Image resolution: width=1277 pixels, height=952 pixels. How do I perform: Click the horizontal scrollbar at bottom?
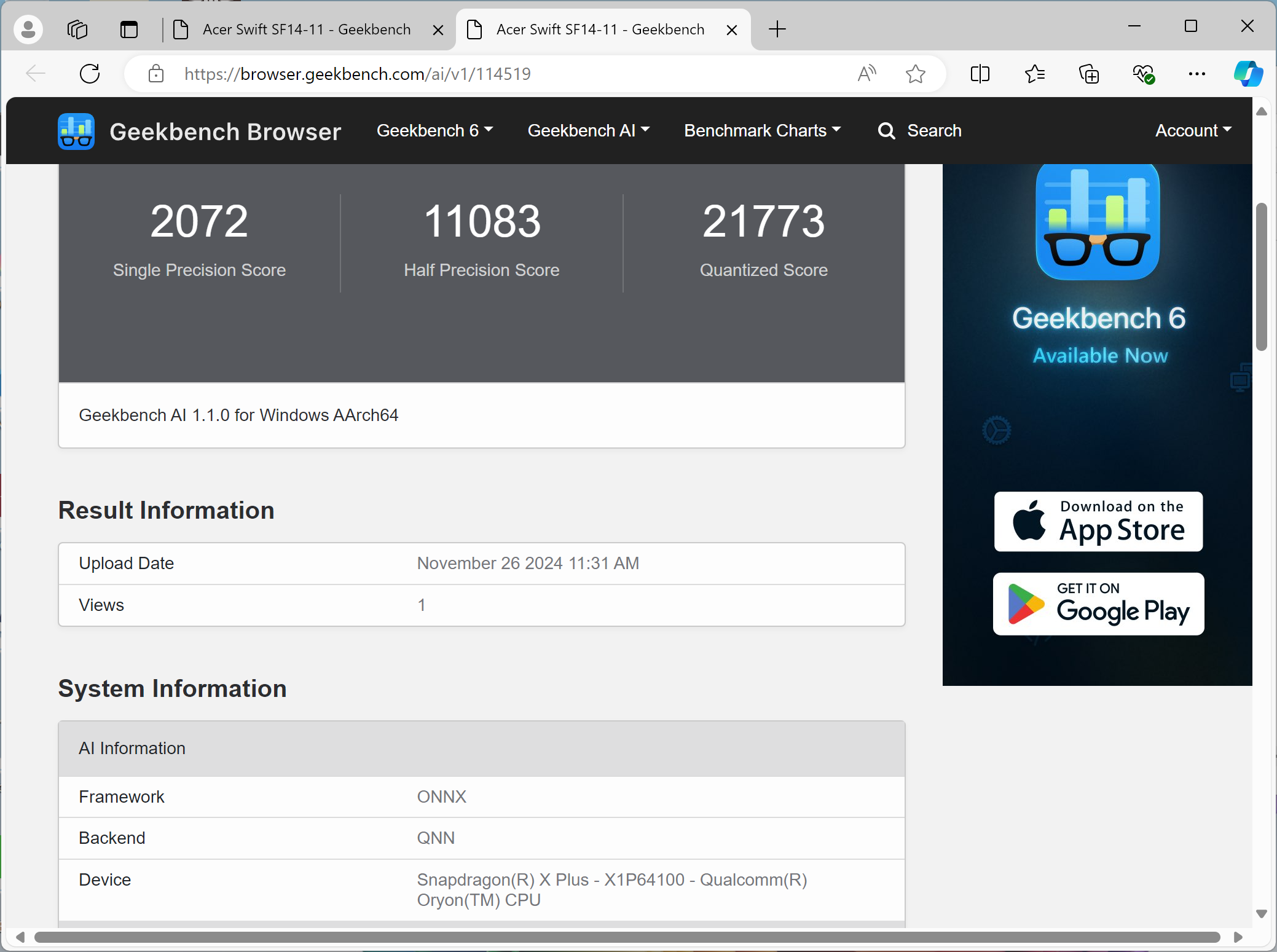pos(627,937)
